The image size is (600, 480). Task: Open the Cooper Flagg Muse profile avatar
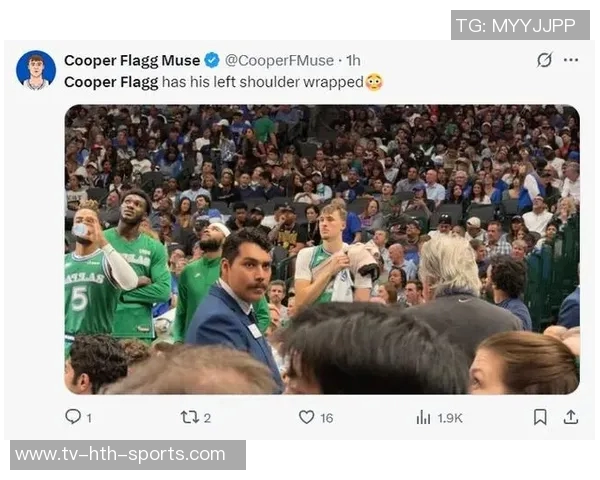(x=36, y=70)
